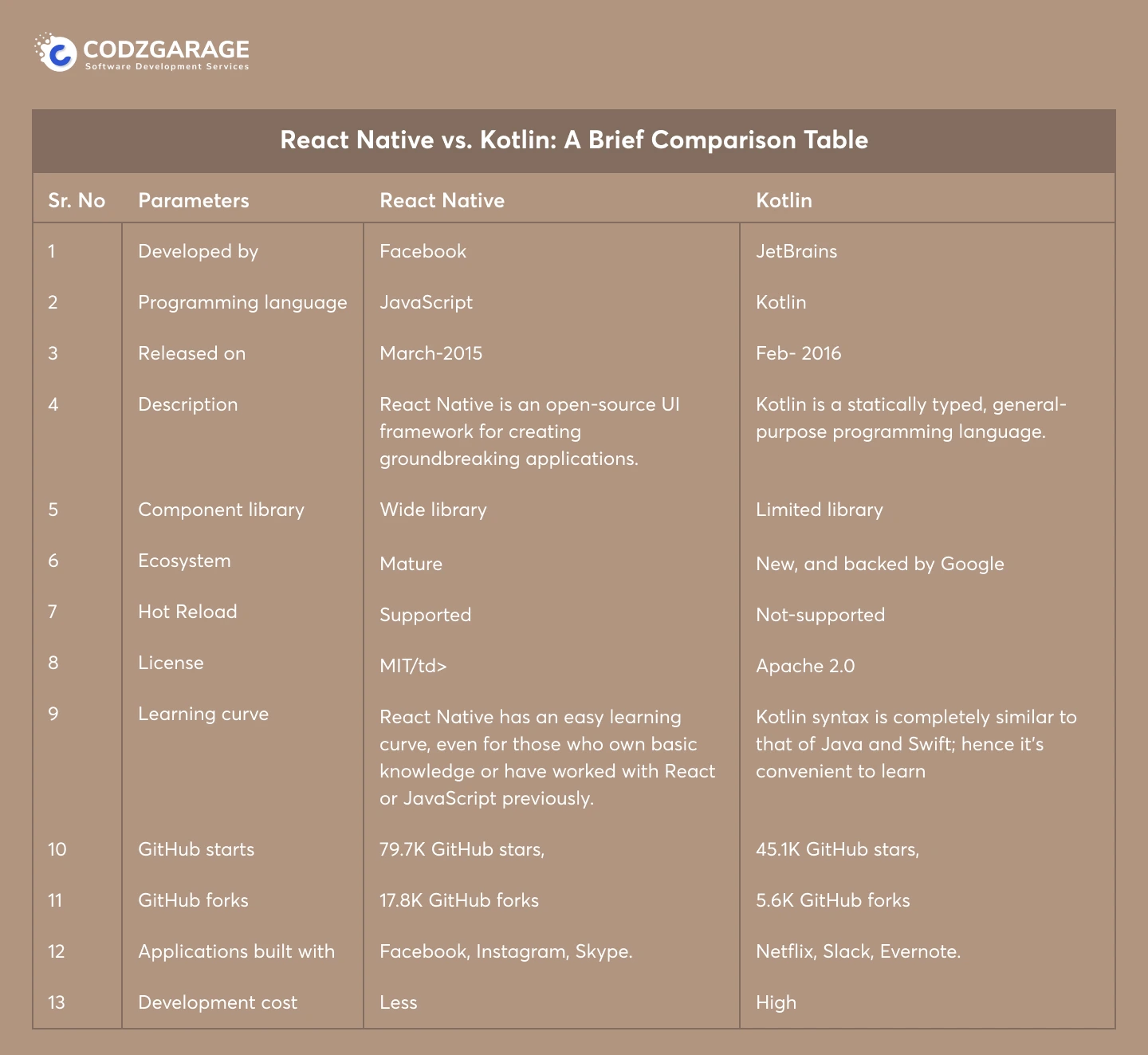
Task: Click the 'JavaScript' cell
Action: [x=426, y=302]
